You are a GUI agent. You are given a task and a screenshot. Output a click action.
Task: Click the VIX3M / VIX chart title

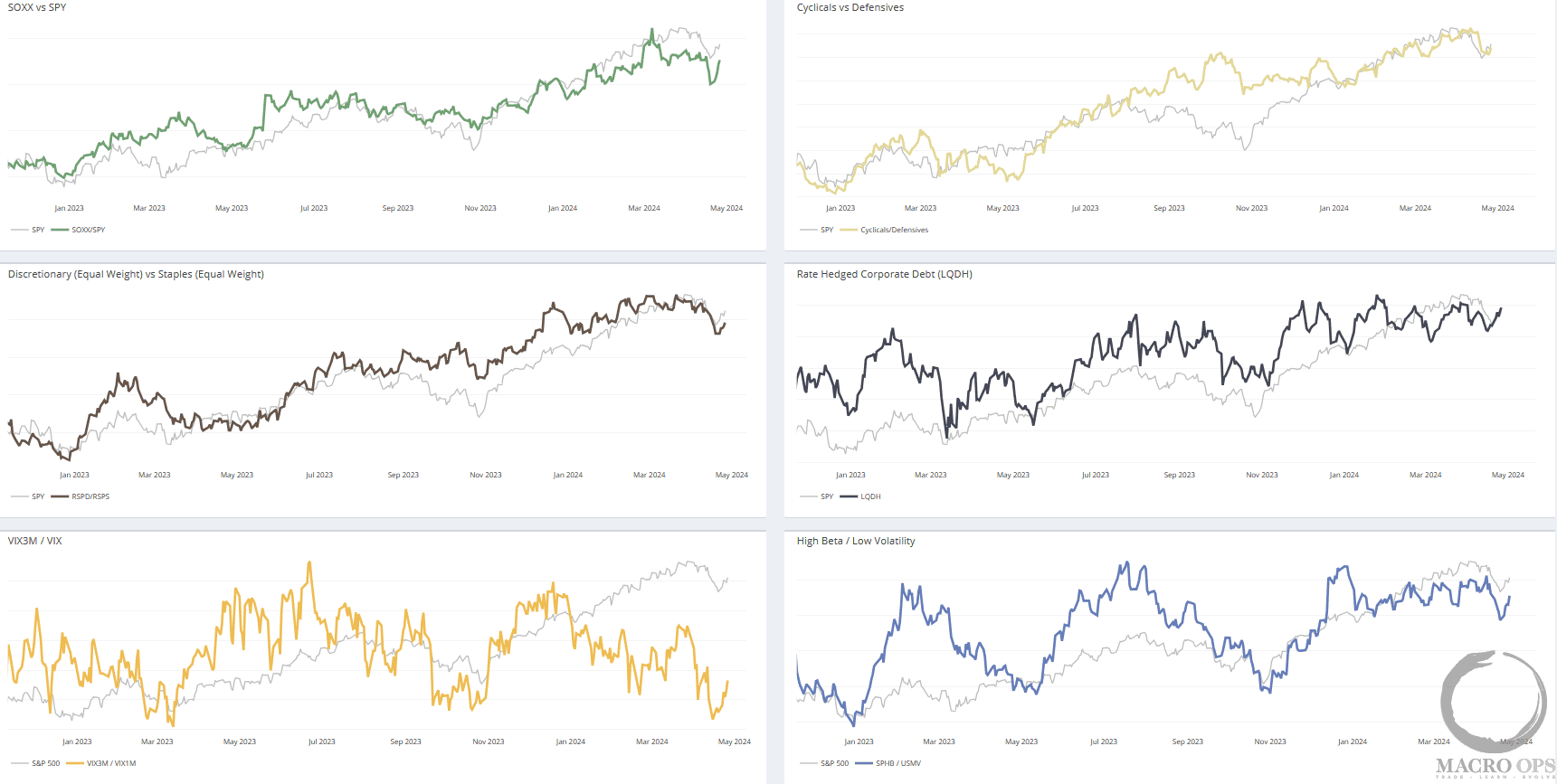[x=35, y=541]
